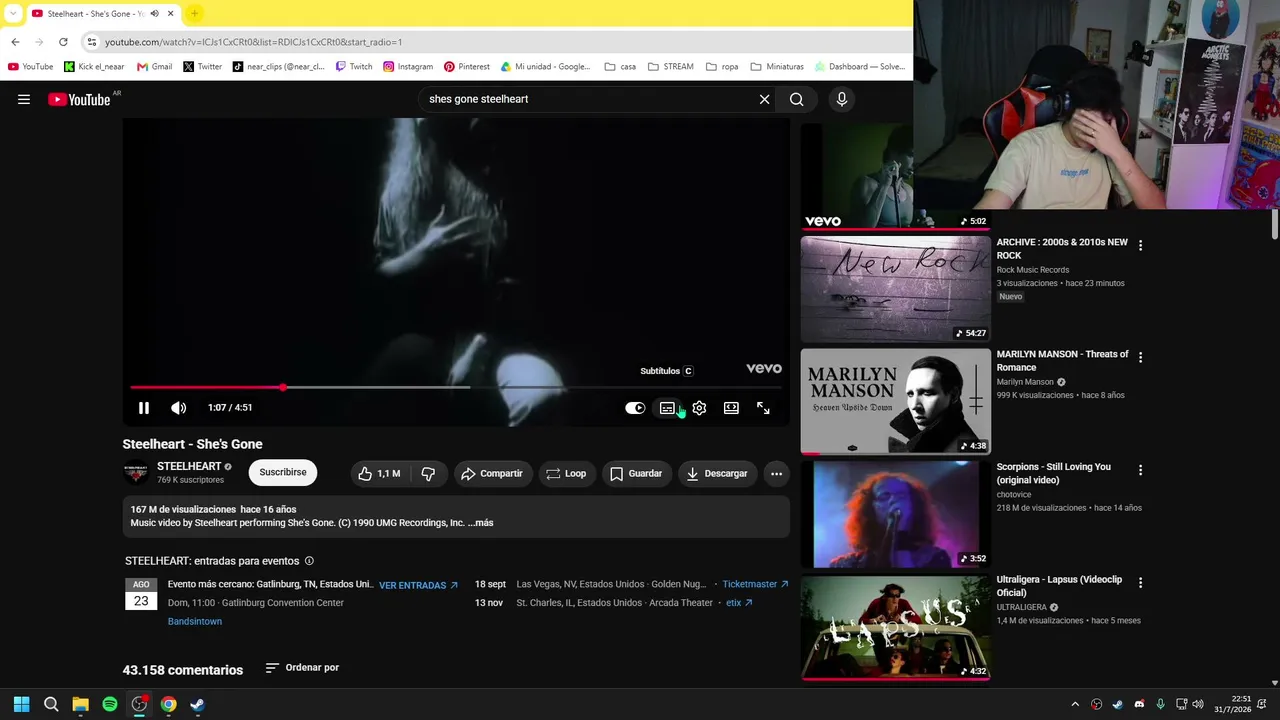
Task: Open the STREAM bookmarks folder
Action: 670,67
